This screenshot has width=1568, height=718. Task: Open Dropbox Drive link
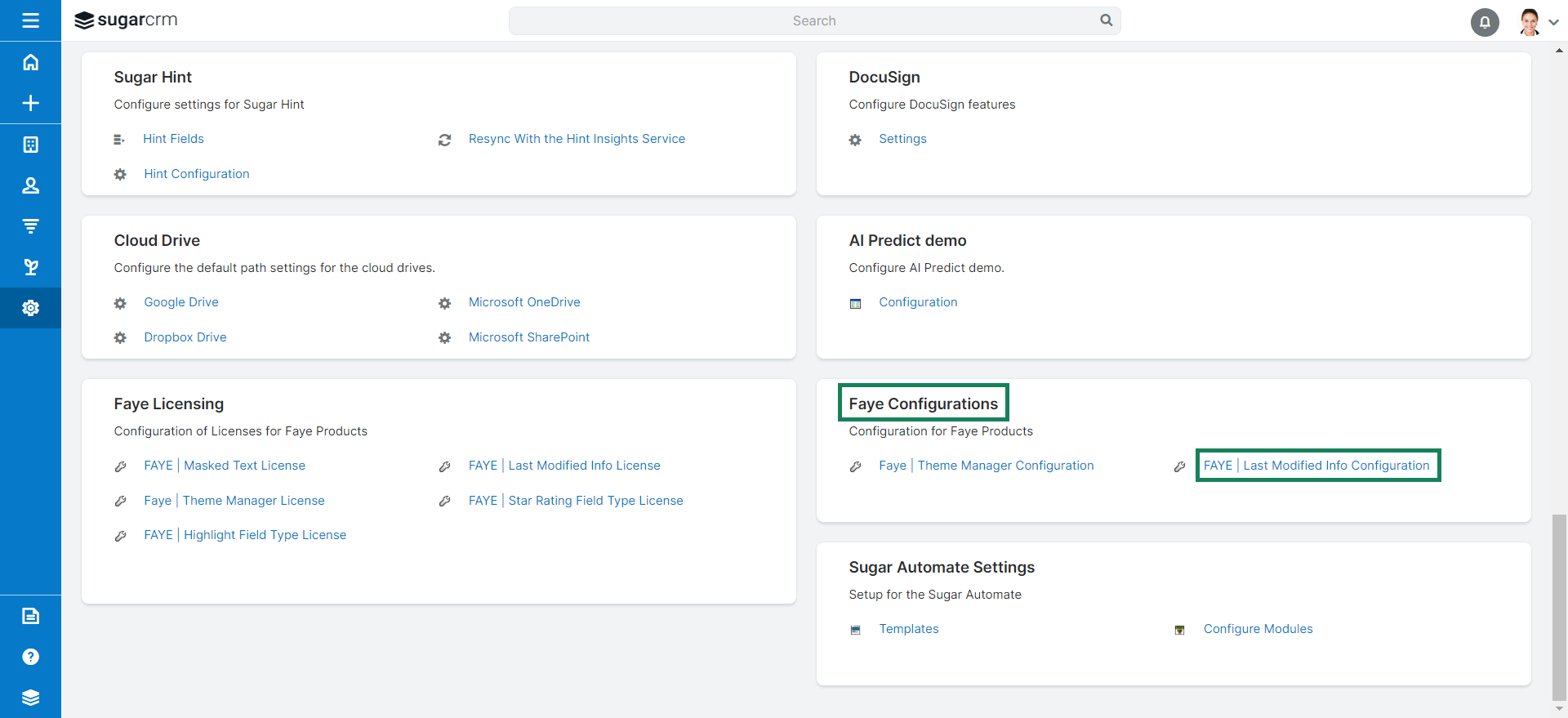(185, 337)
